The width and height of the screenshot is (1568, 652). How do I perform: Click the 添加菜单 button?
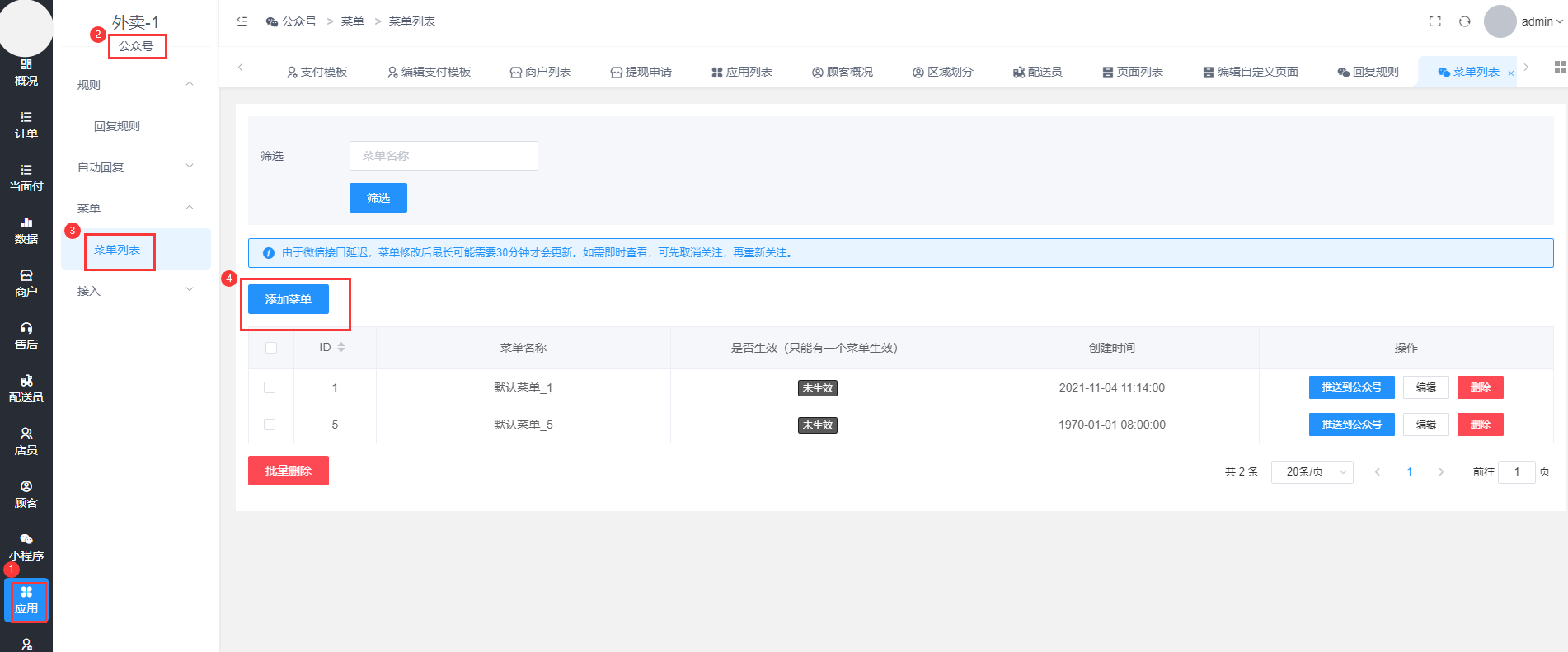click(288, 299)
